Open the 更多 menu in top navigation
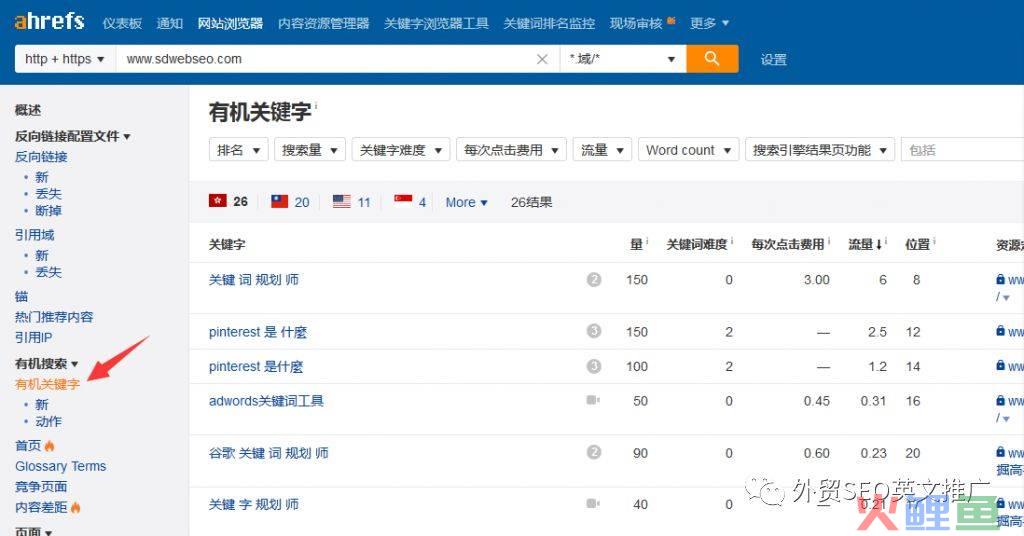Image resolution: width=1024 pixels, height=536 pixels. [709, 24]
